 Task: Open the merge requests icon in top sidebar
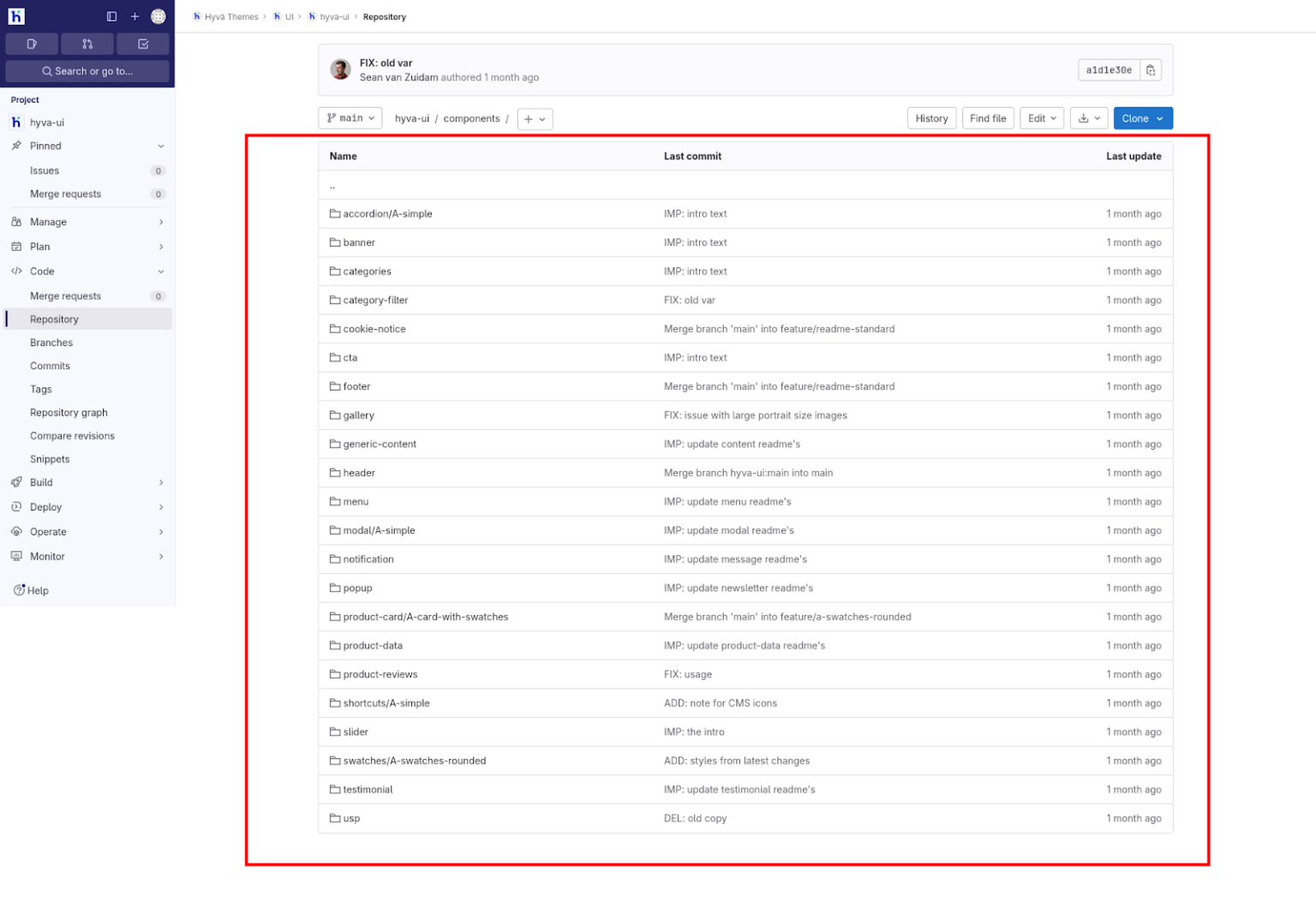coord(87,44)
